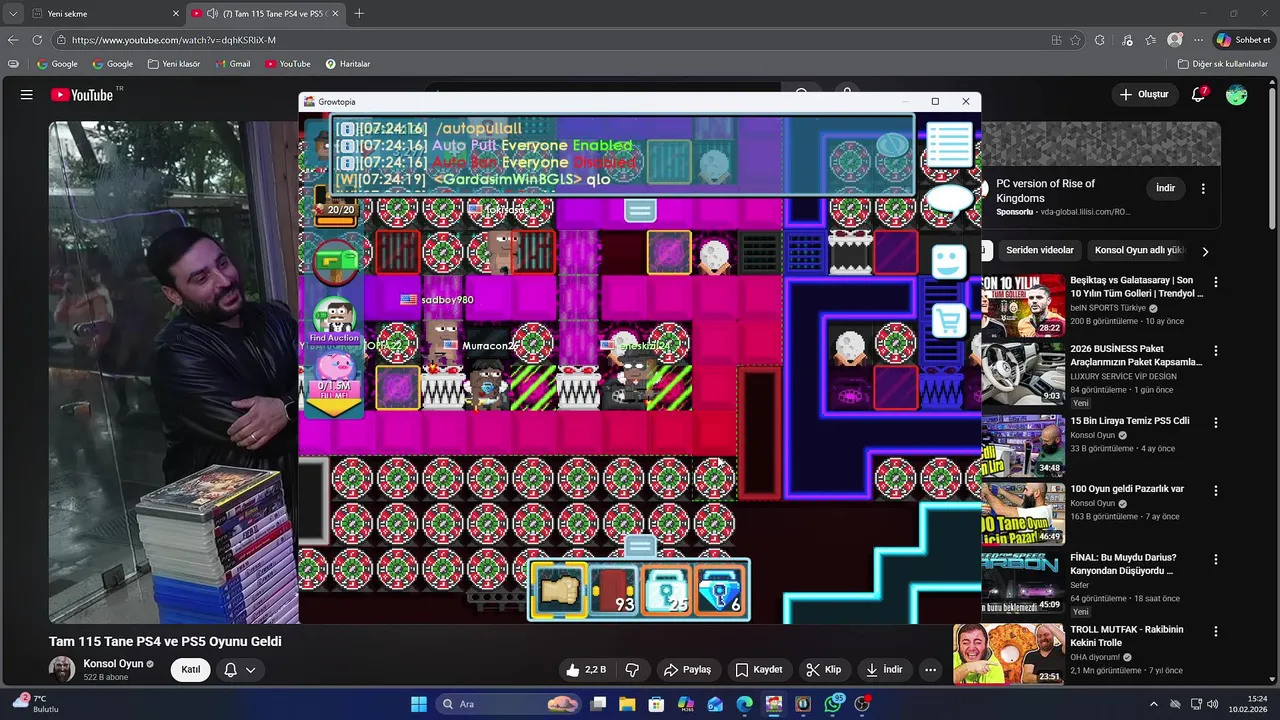Expand the Growtopia chat log handle
The width and height of the screenshot is (1280, 720).
[640, 210]
